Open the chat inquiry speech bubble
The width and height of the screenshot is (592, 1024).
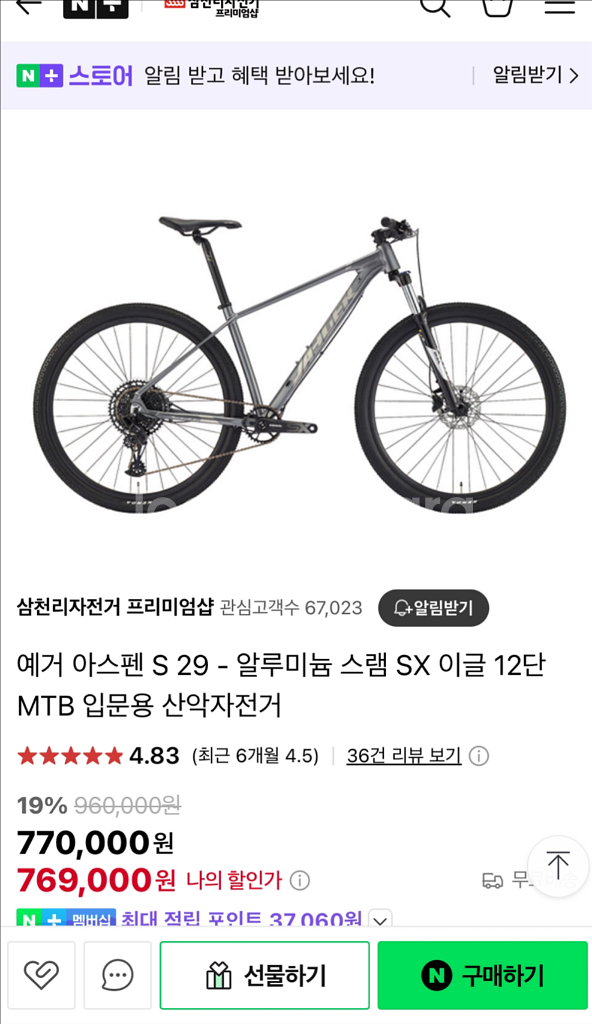coord(118,976)
